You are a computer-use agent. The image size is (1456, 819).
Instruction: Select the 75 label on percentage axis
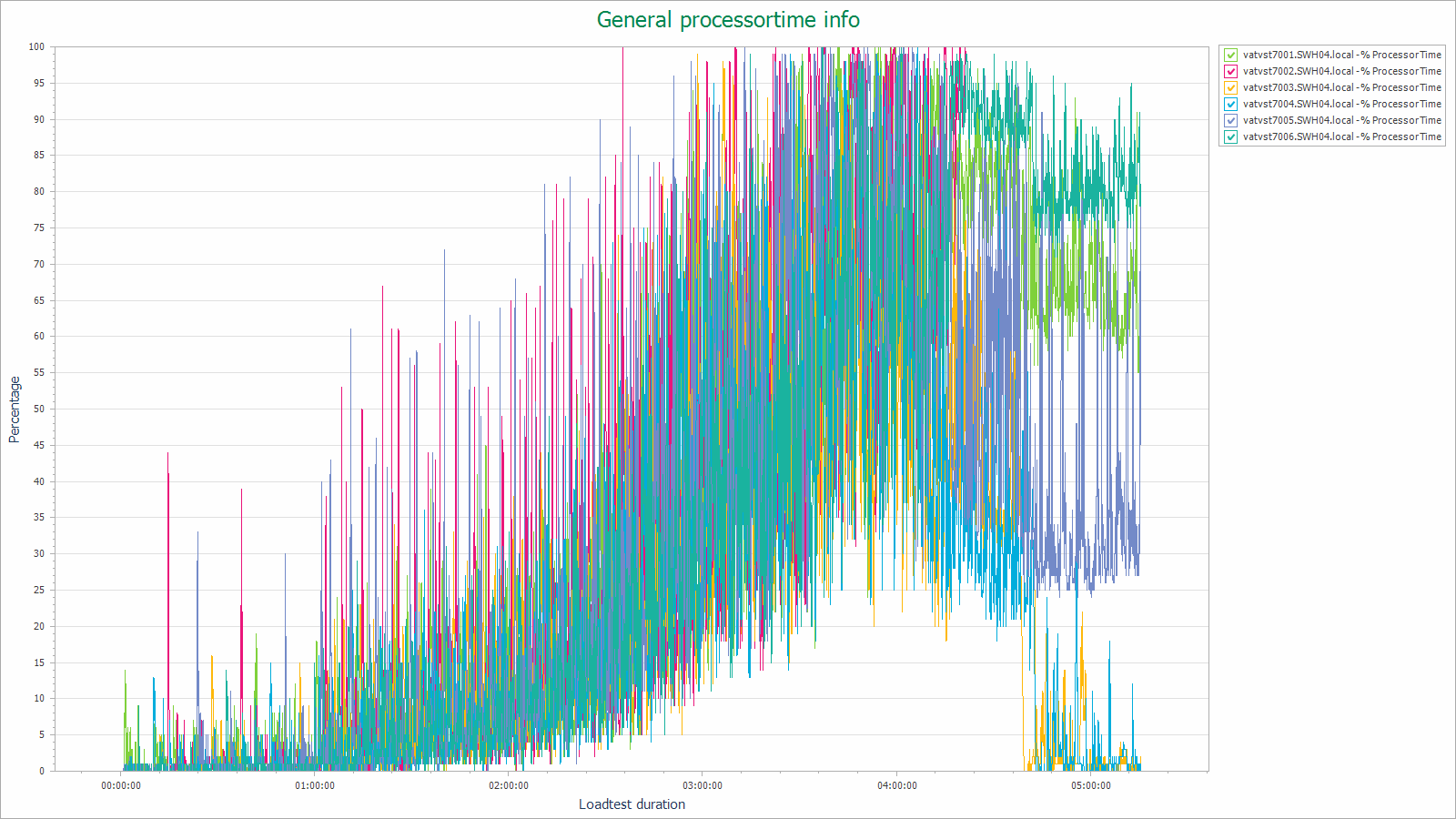click(x=38, y=227)
